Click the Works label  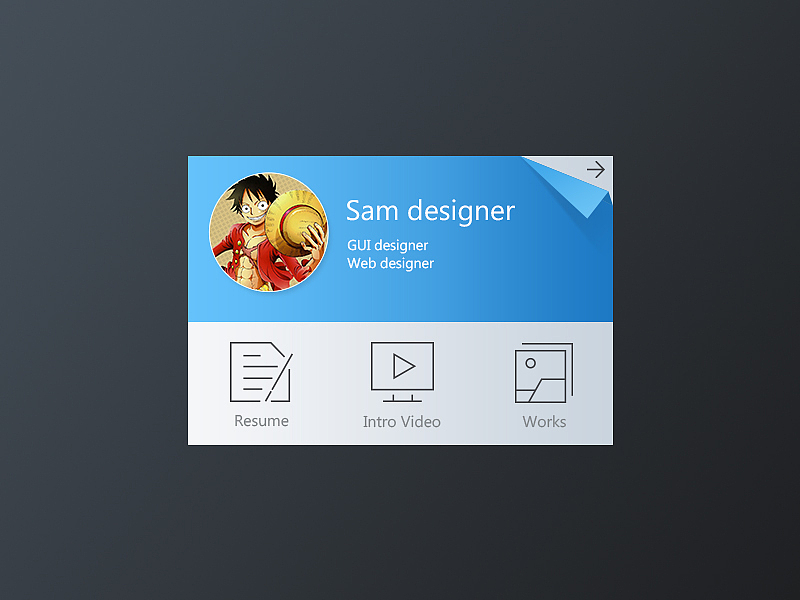[544, 422]
